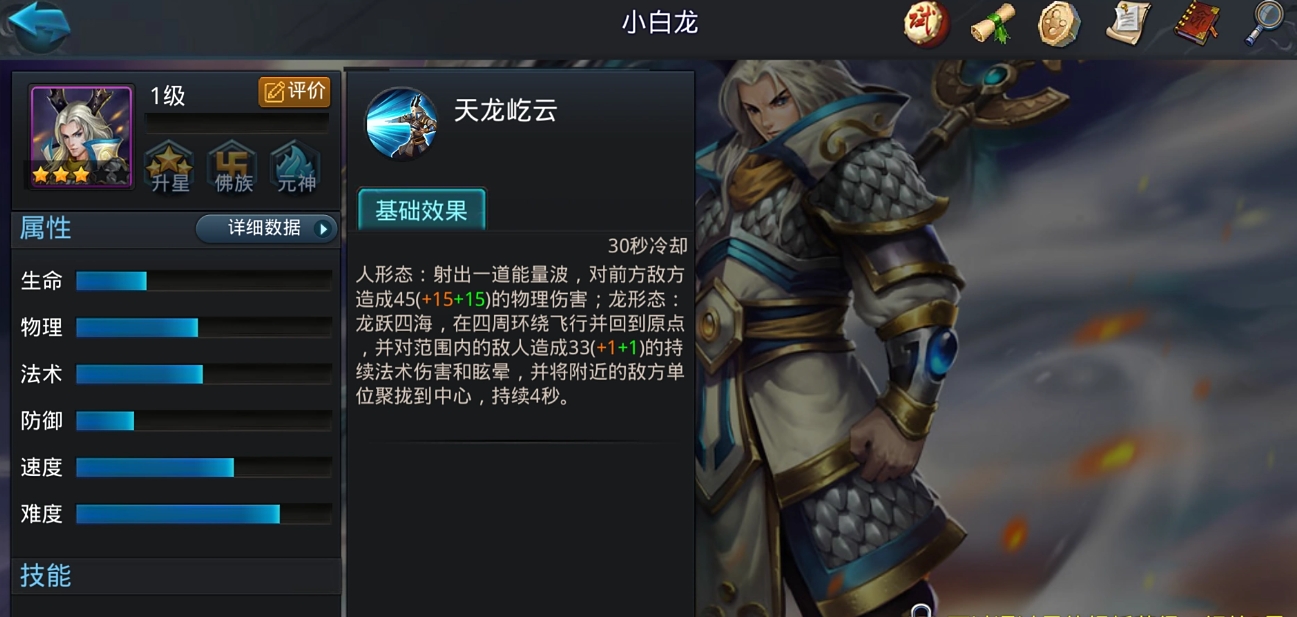
Task: Open the 元神 flame icon
Action: [x=296, y=167]
